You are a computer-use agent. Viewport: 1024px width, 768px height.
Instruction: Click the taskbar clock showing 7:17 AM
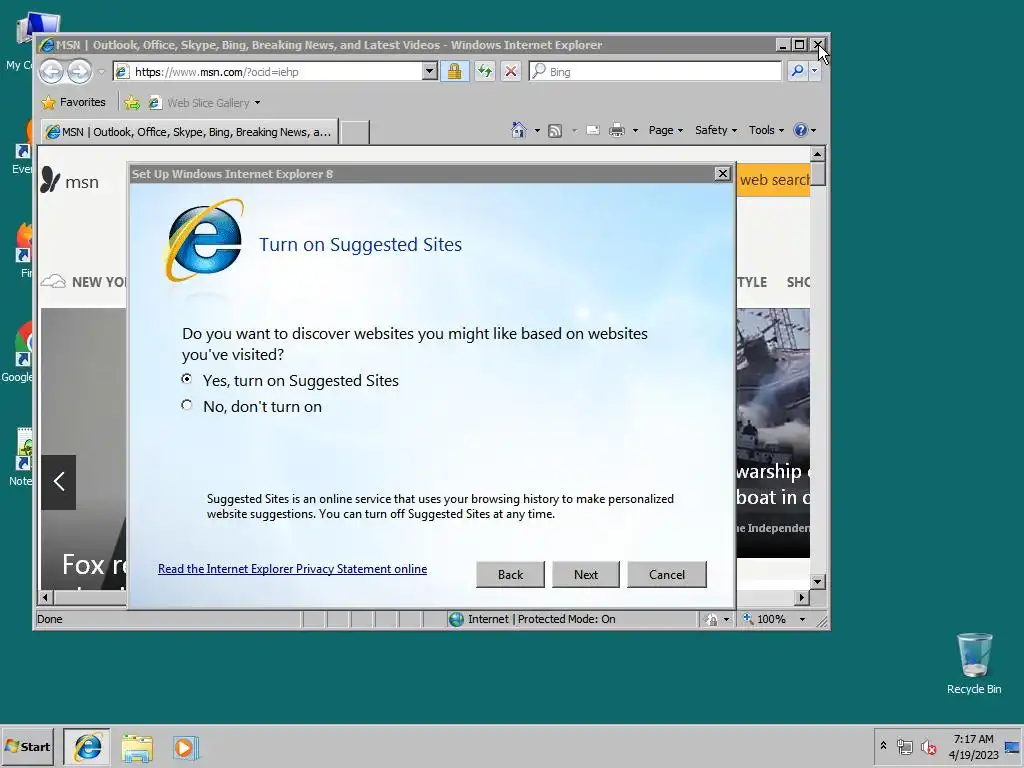pyautogui.click(x=973, y=746)
